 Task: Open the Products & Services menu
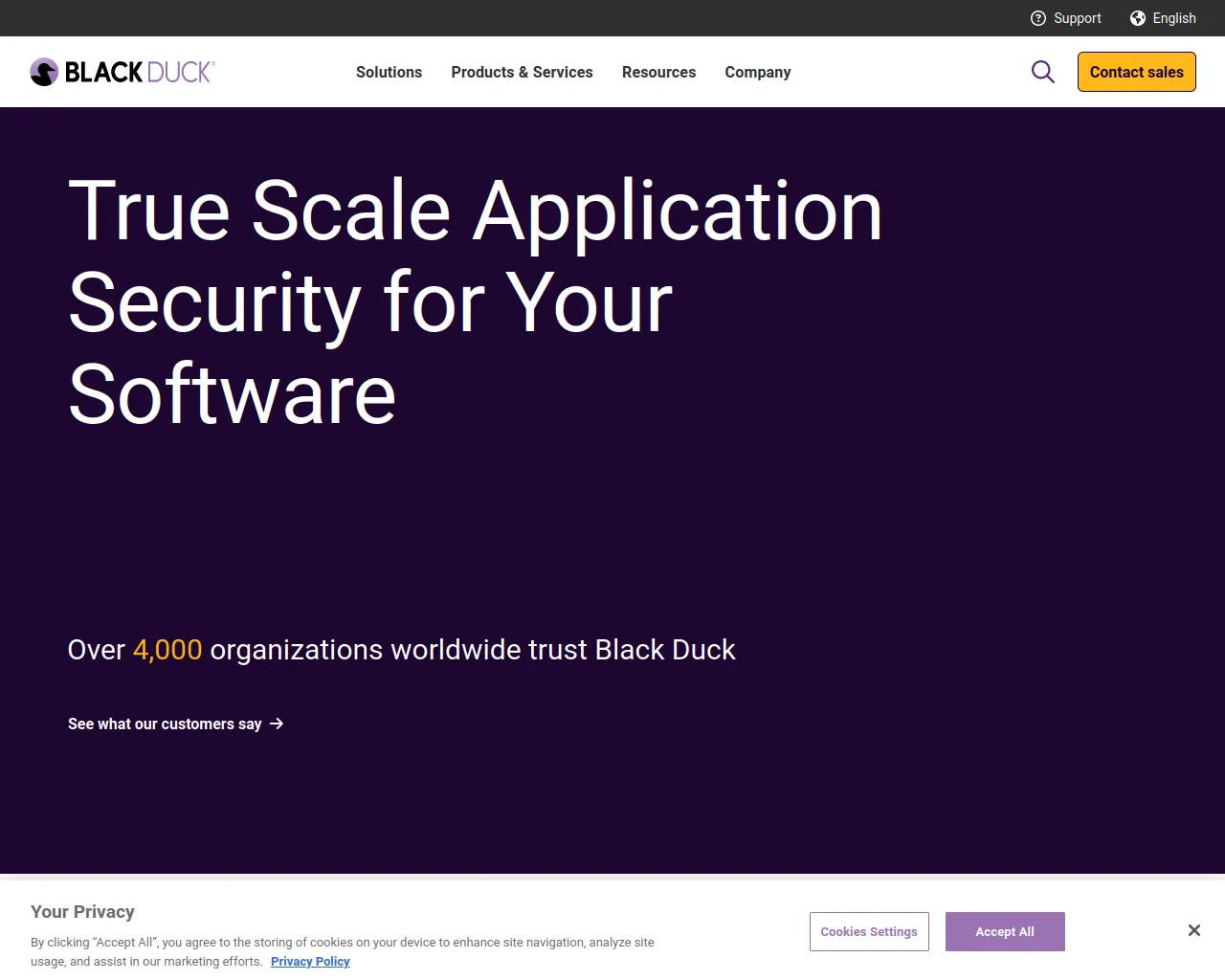coord(522,72)
